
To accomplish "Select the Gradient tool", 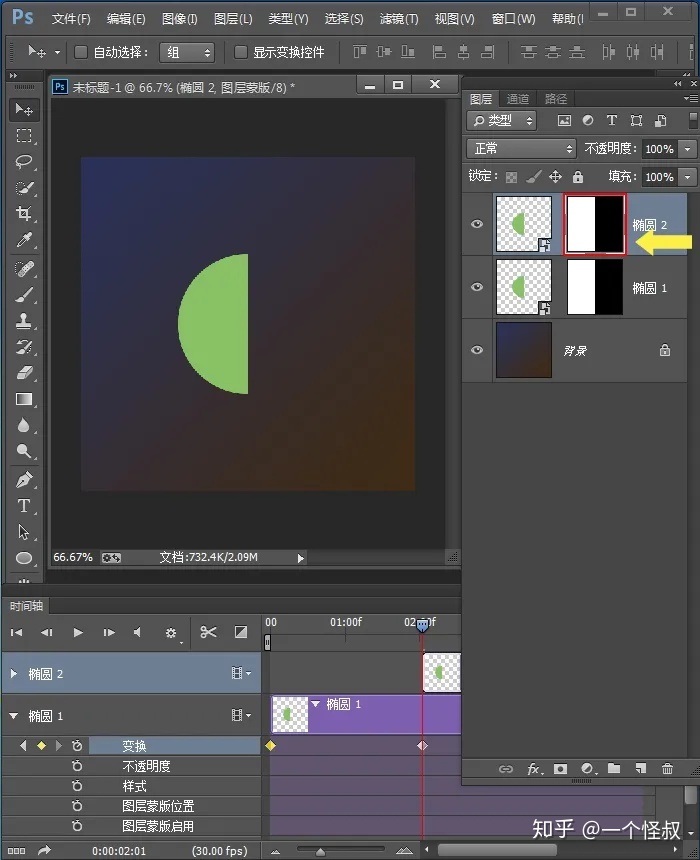I will [24, 399].
